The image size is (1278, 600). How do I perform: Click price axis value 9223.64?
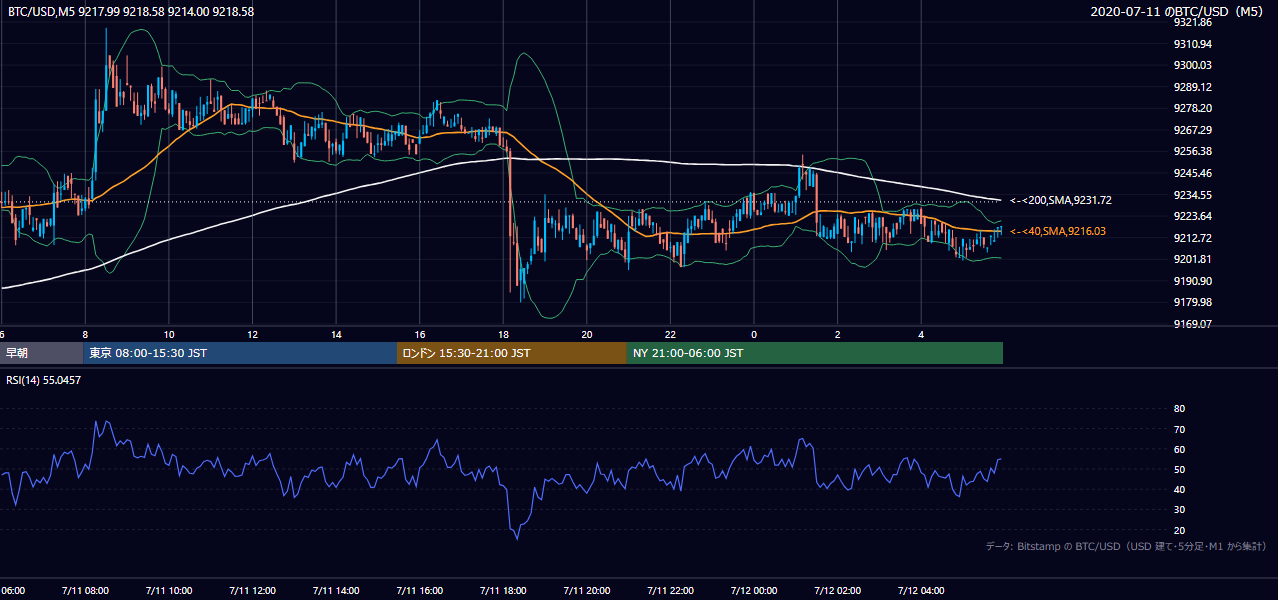pos(1192,216)
